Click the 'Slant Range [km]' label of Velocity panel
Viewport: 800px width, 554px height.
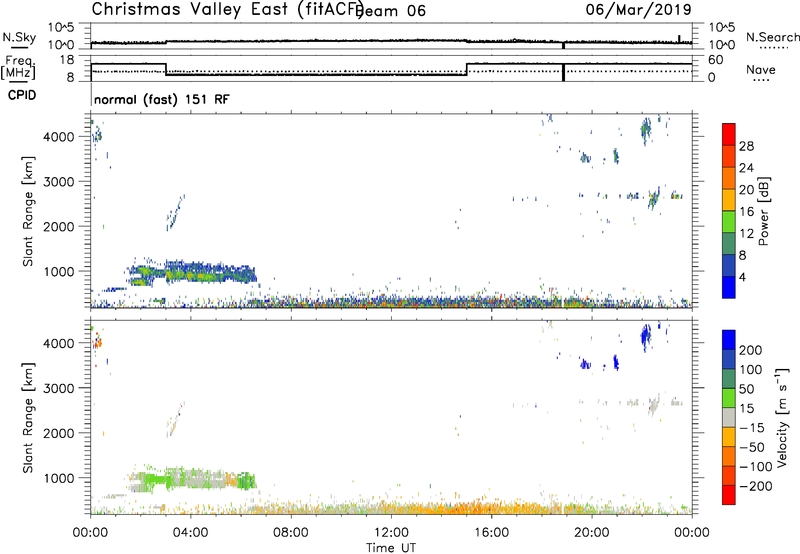coord(28,418)
